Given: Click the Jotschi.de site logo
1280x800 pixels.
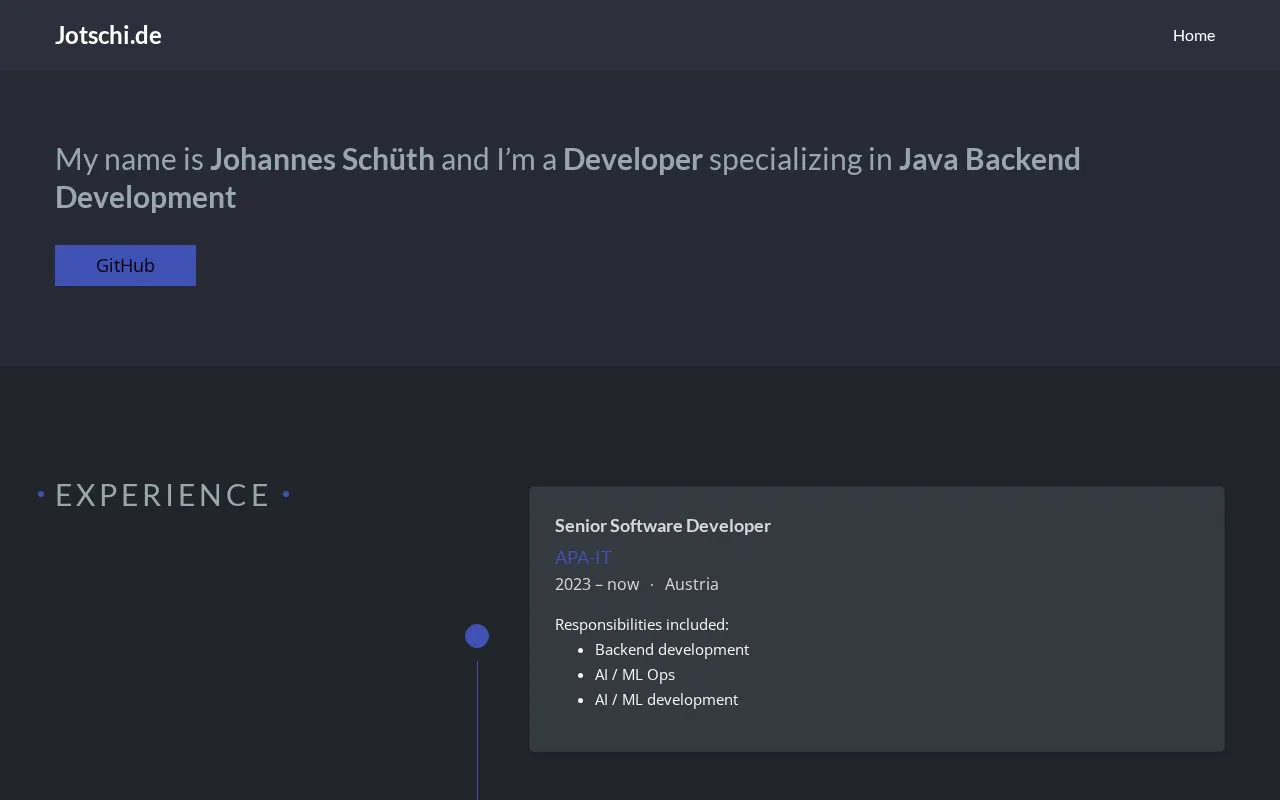Looking at the screenshot, I should click(108, 35).
